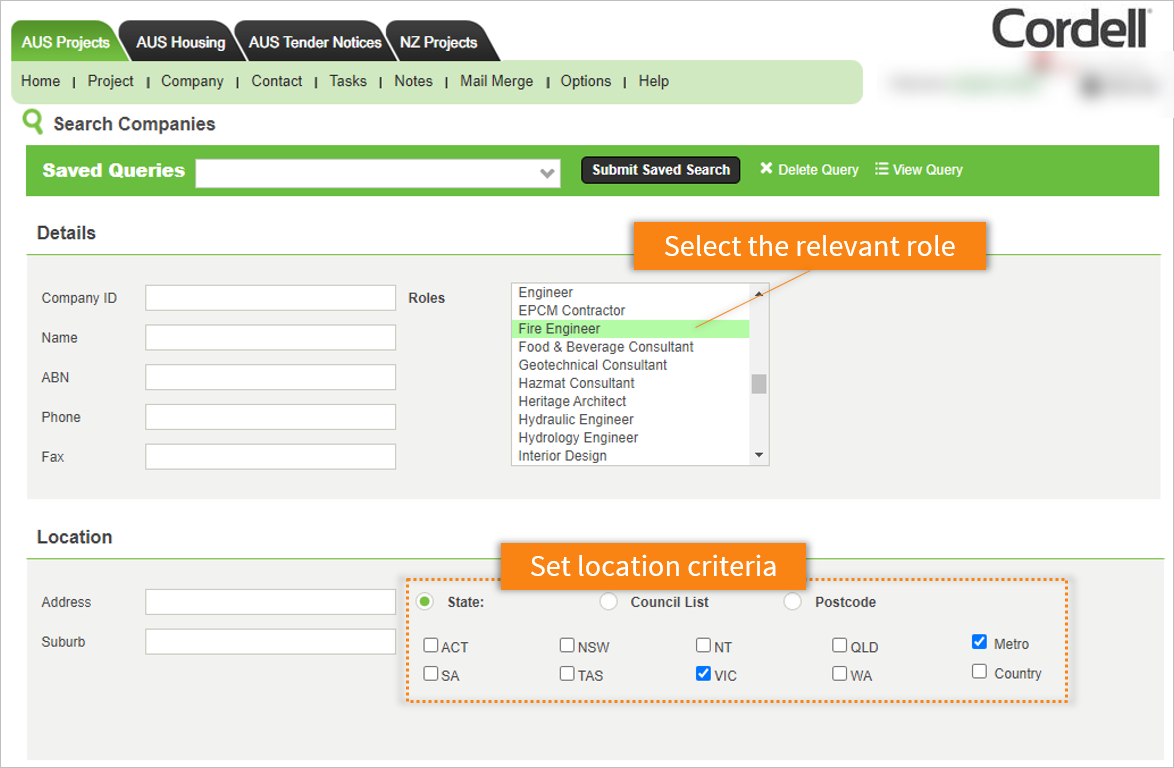This screenshot has width=1174, height=768.
Task: Select the Postcode radio button
Action: click(792, 601)
